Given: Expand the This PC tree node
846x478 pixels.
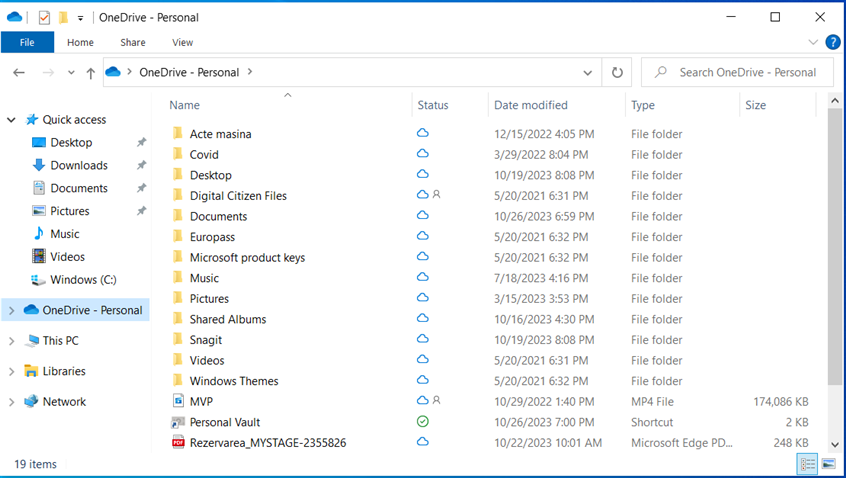Looking at the screenshot, I should [11, 341].
